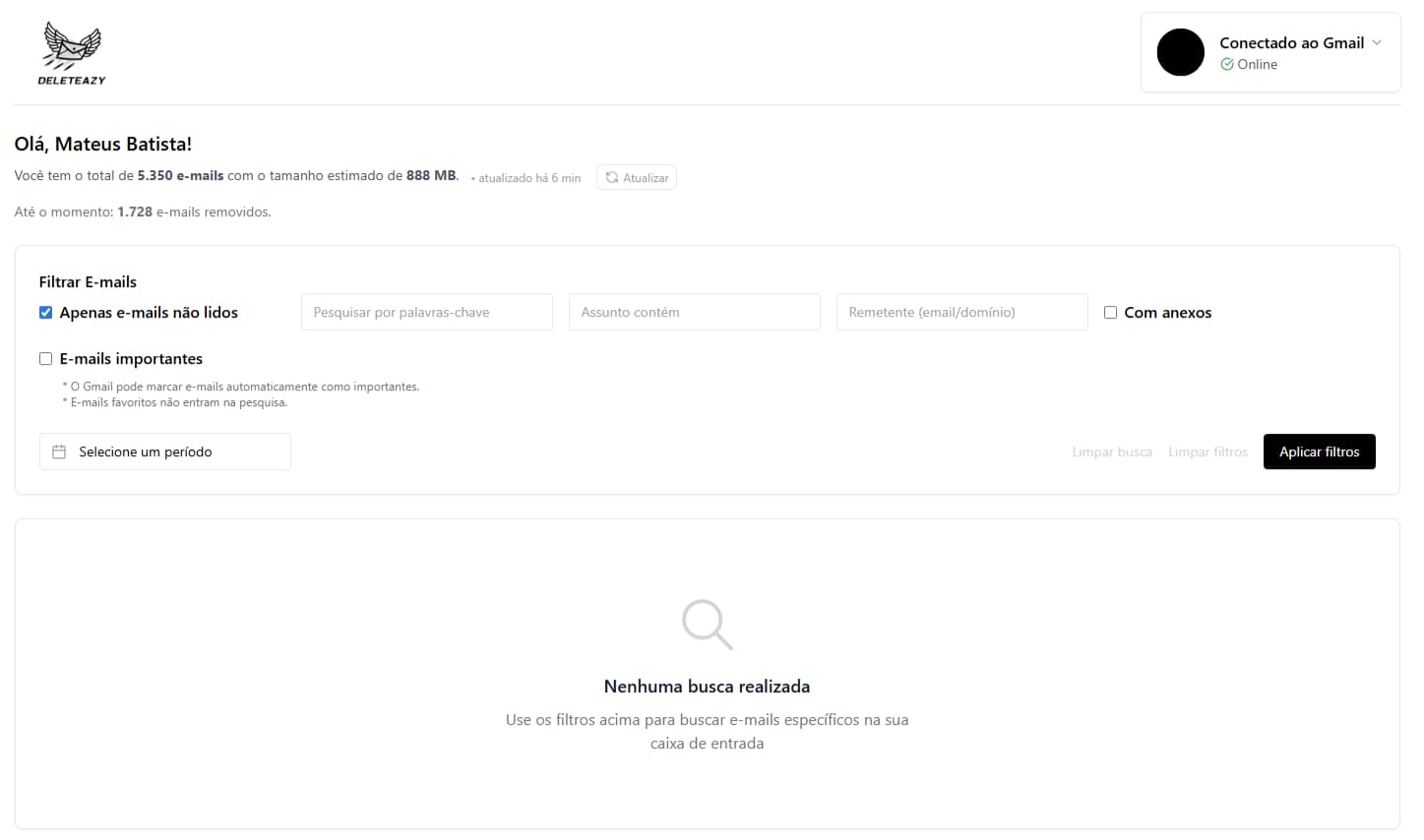This screenshot has width=1424, height=840.
Task: Click the green Online status check icon
Action: (x=1227, y=64)
